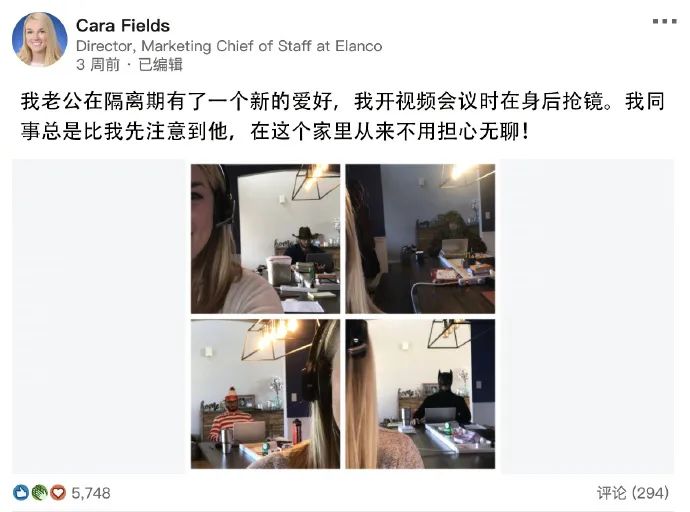
Task: Click the first line of the post text
Action: [x=342, y=101]
